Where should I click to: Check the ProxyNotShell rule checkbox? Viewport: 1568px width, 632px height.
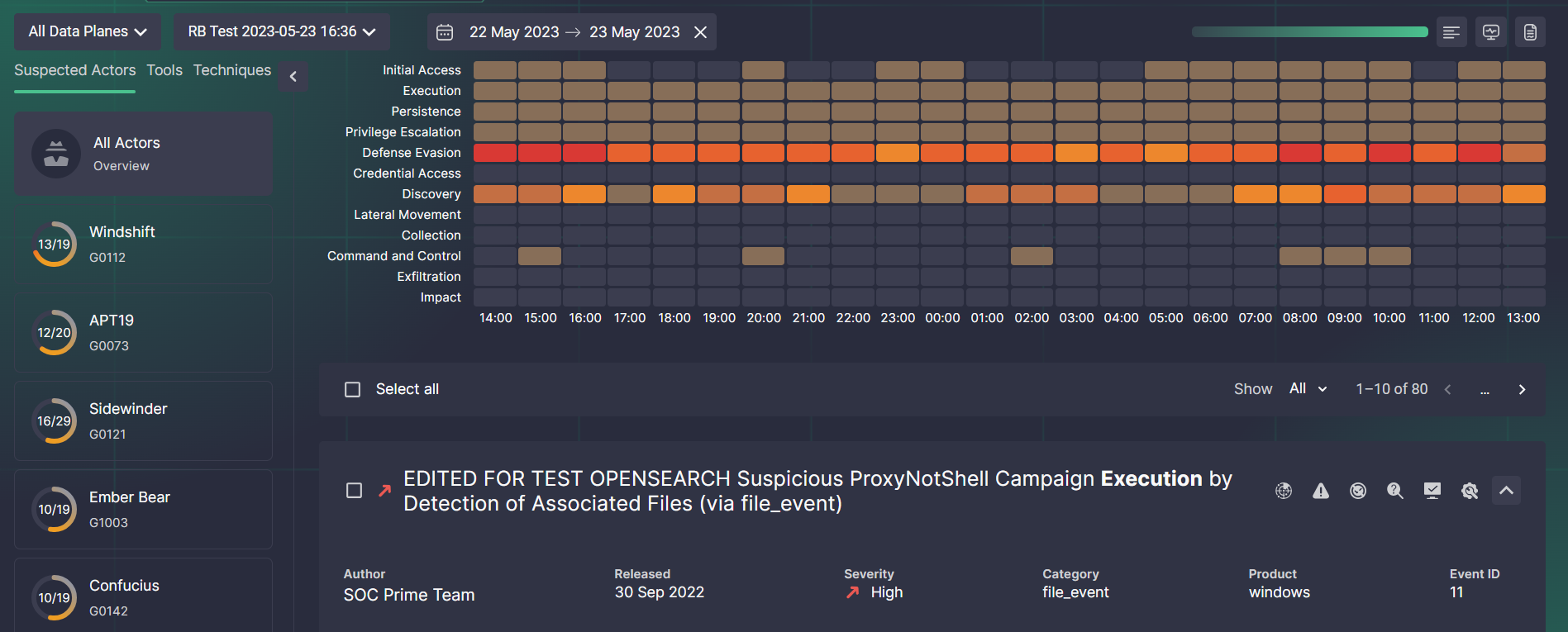[x=355, y=491]
